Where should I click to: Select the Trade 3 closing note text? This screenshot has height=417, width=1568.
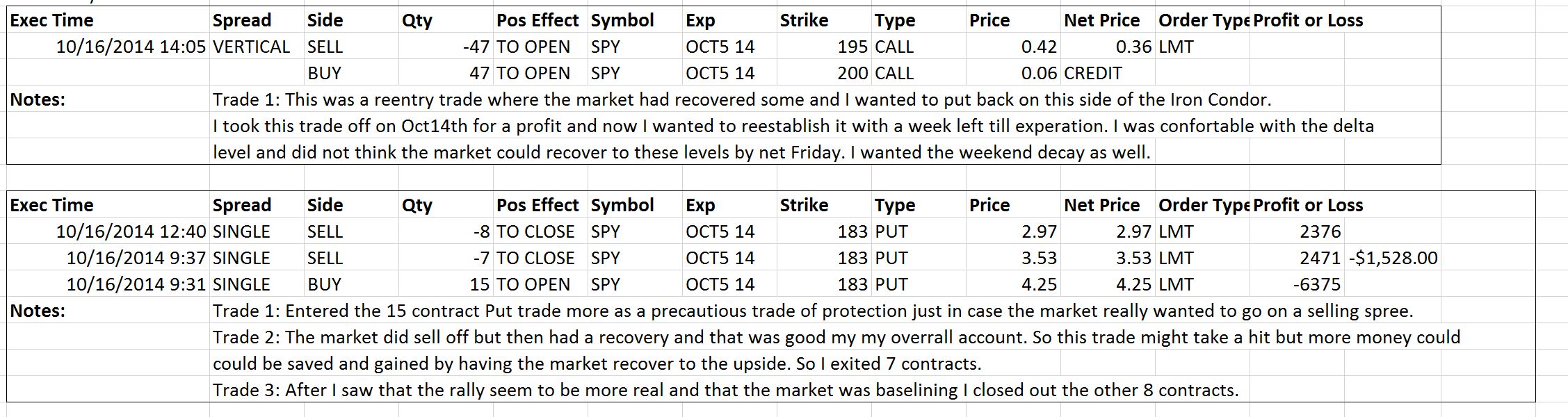725,390
